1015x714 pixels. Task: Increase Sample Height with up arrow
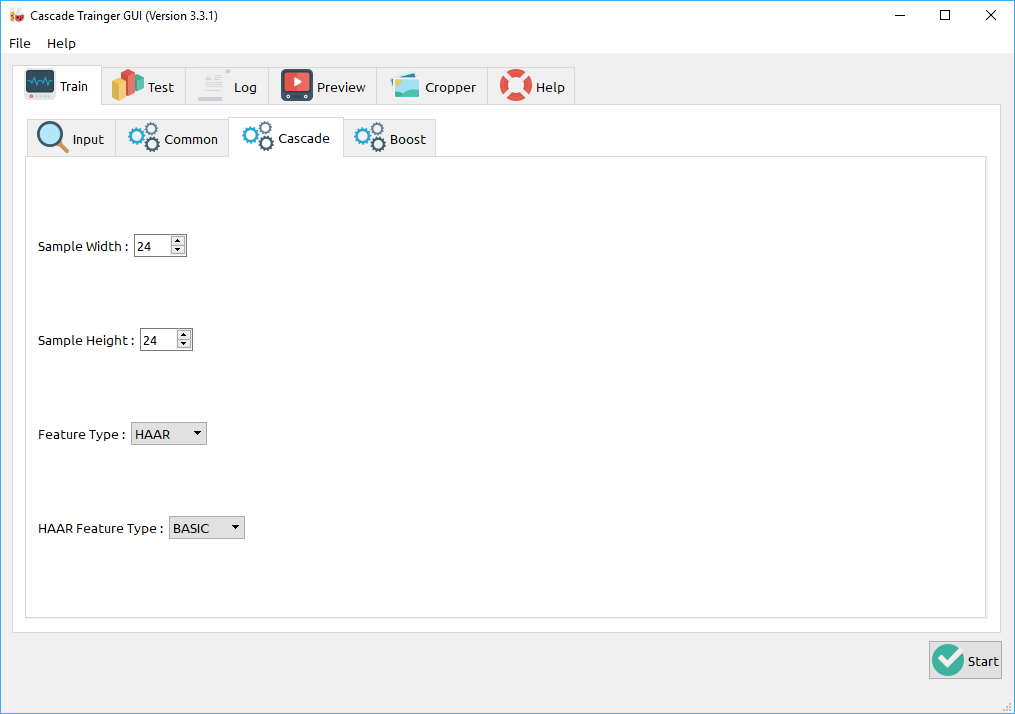[184, 335]
